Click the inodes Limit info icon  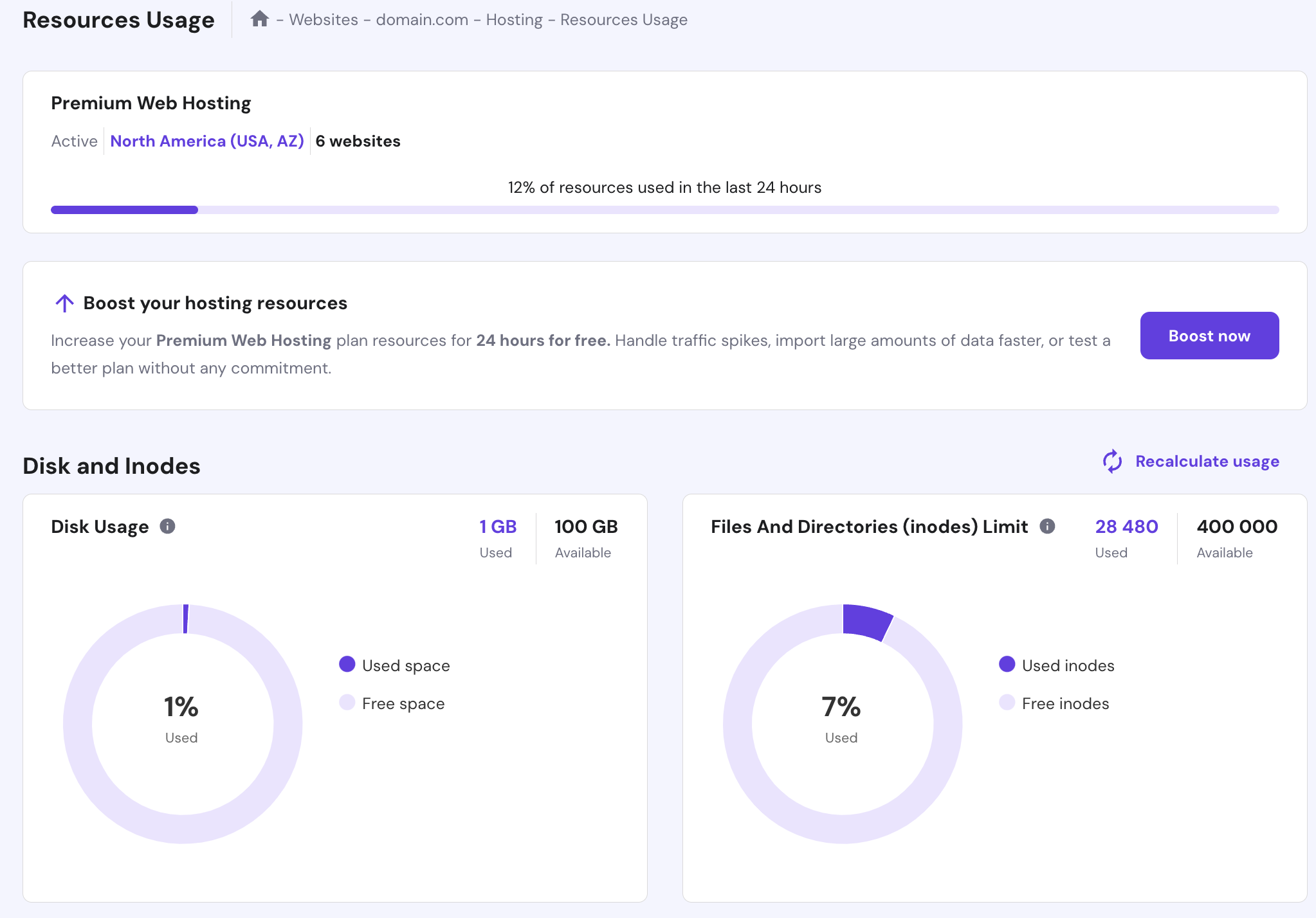pyautogui.click(x=1047, y=526)
